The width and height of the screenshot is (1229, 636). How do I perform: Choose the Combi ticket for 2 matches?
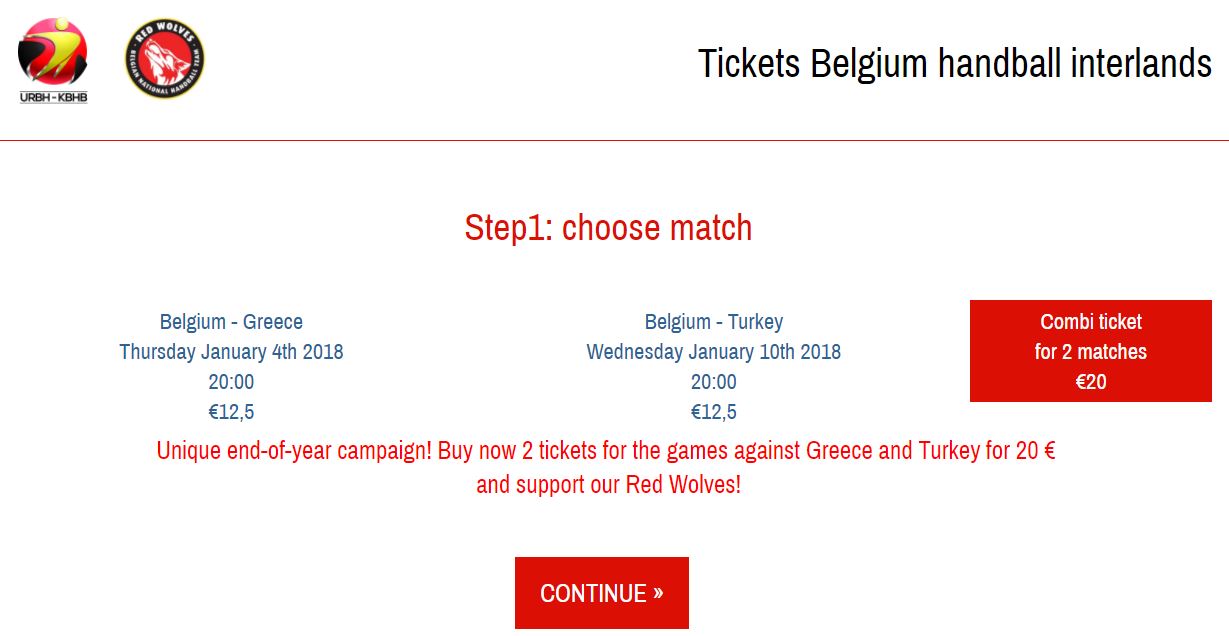[x=1091, y=351]
